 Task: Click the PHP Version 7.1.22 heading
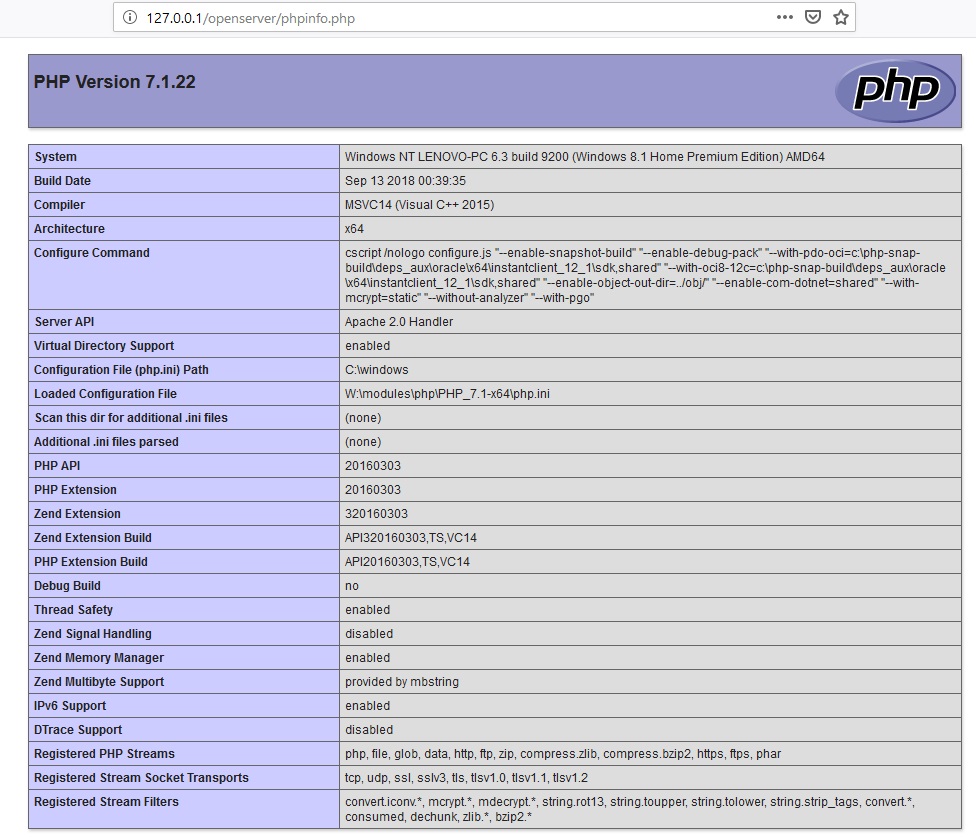click(115, 82)
